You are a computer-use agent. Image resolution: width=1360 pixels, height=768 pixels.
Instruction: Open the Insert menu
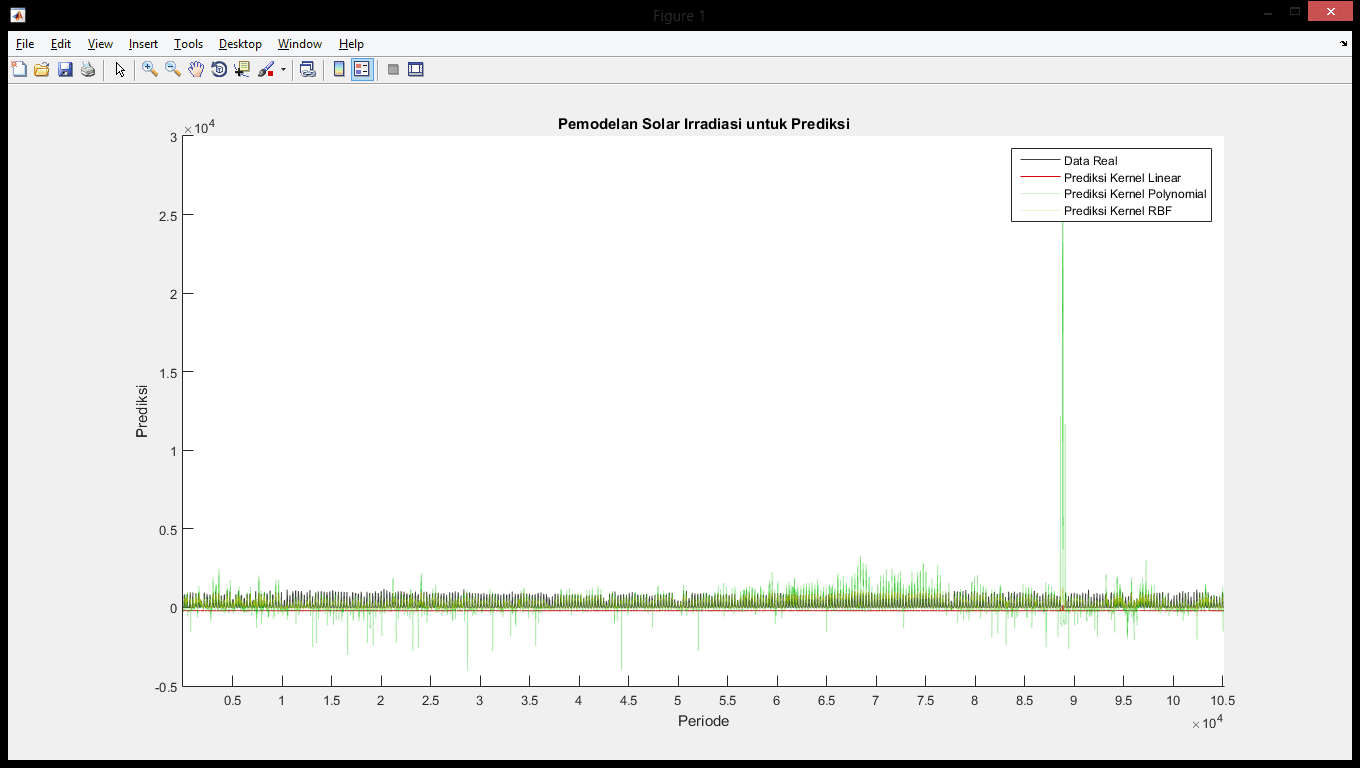pos(143,44)
